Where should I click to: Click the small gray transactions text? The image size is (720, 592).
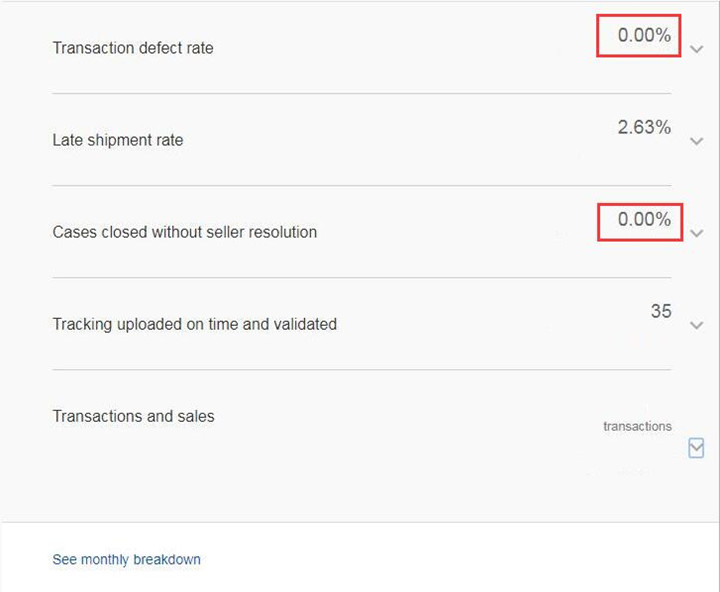click(637, 426)
